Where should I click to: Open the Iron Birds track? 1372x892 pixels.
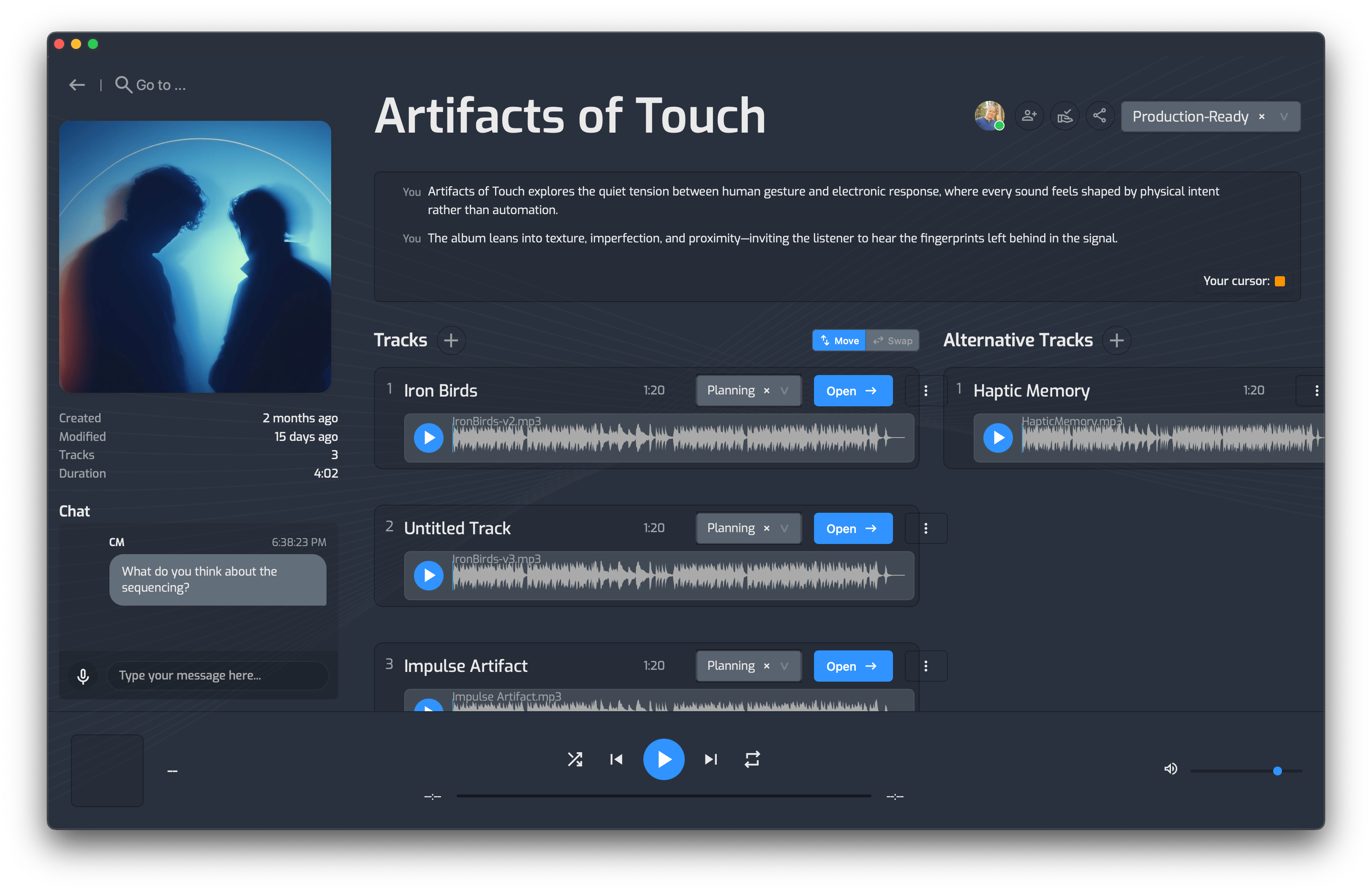point(852,391)
